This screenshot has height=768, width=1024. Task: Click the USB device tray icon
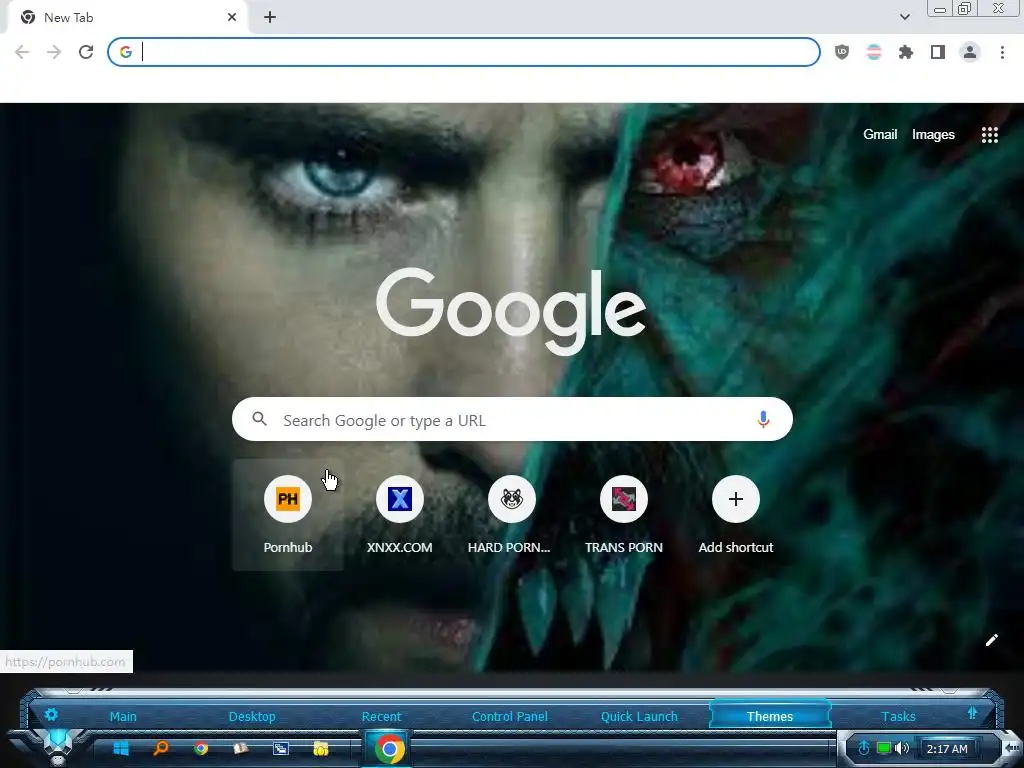point(863,748)
